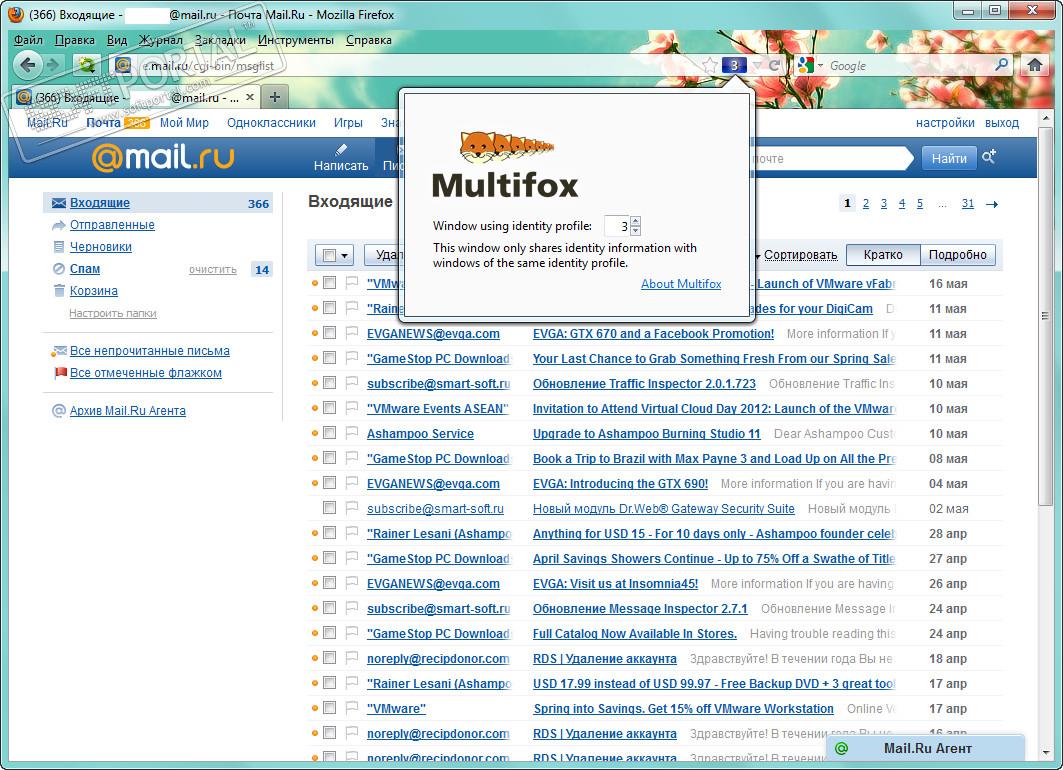Open the Файл menu
This screenshot has height=770, width=1063.
[x=28, y=40]
